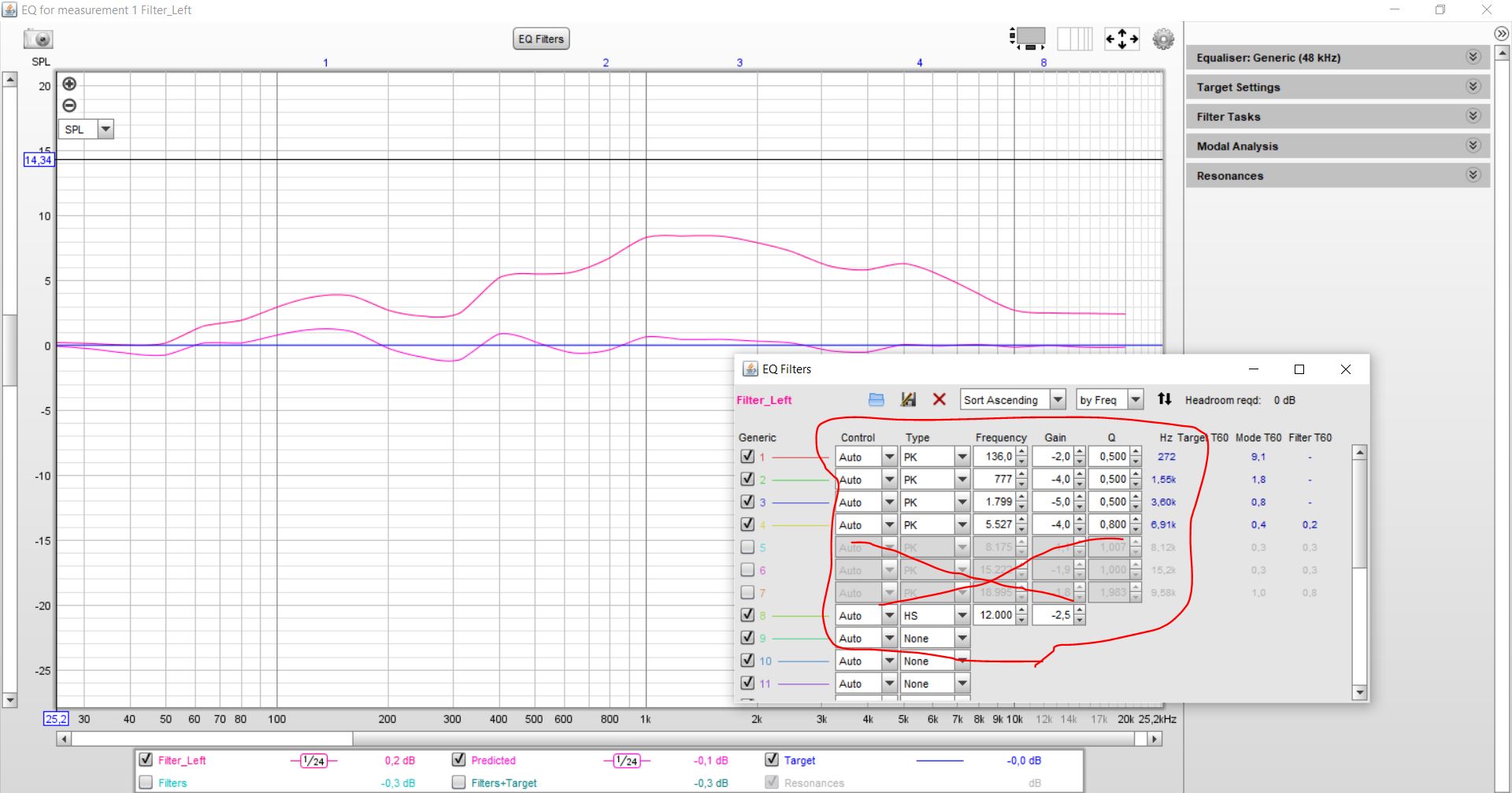Screen dimensions: 1512x793
Task: Open filter 9 Type None dropdown
Action: tap(962, 638)
